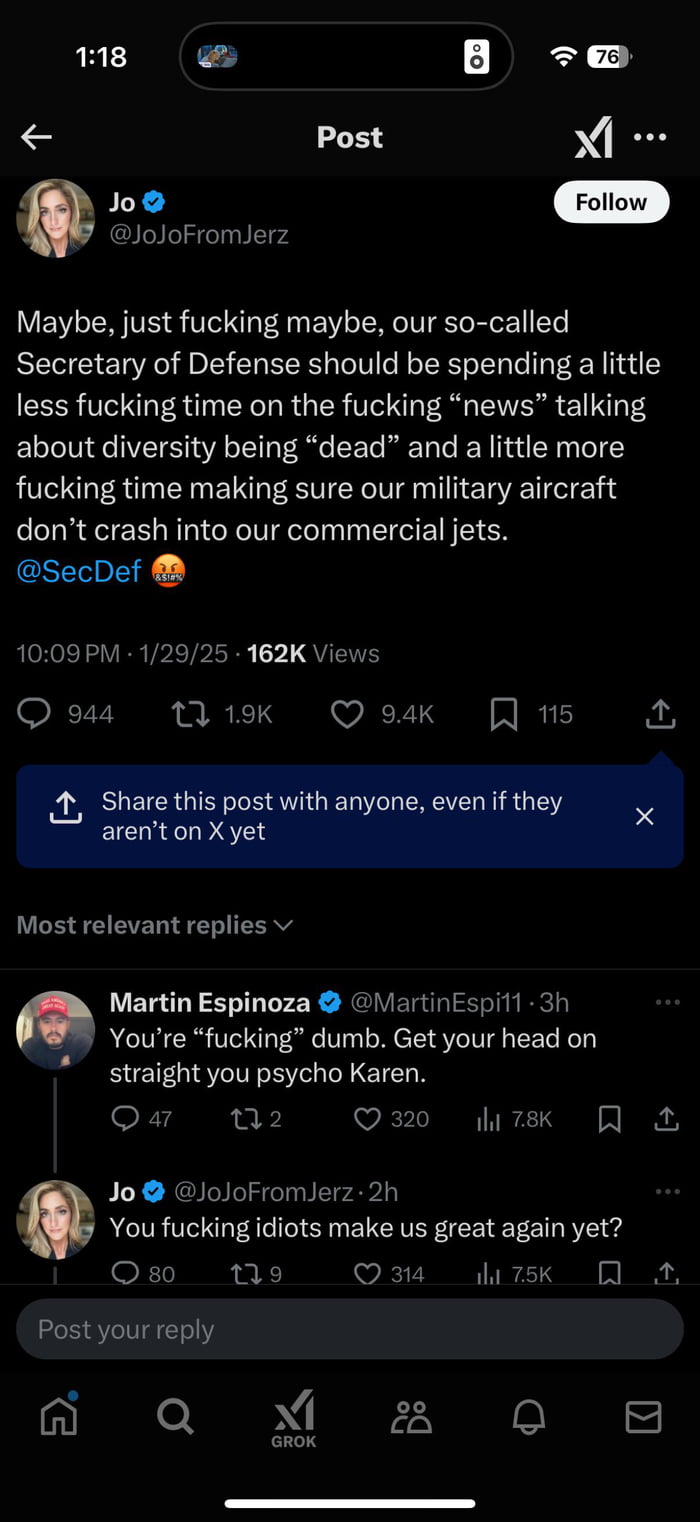Dismiss the share post banner
The width and height of the screenshot is (700, 1522).
coord(645,816)
